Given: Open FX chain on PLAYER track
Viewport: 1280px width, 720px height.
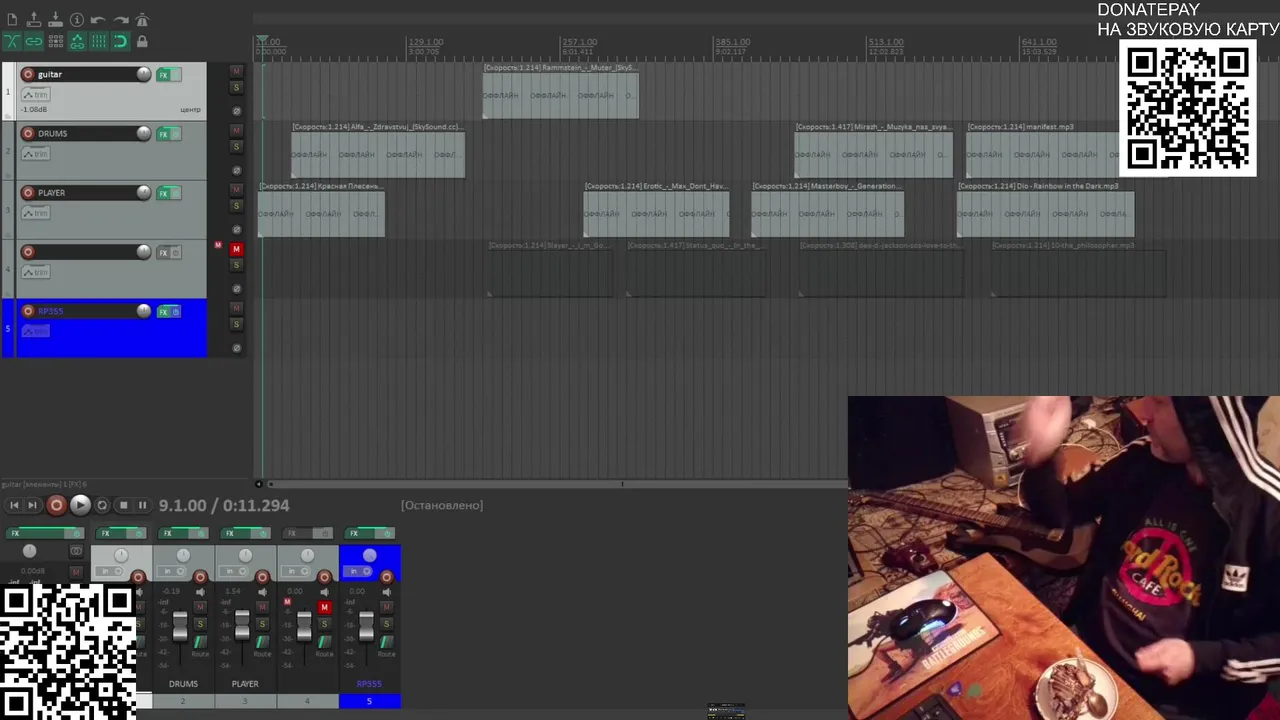Looking at the screenshot, I should coord(163,193).
